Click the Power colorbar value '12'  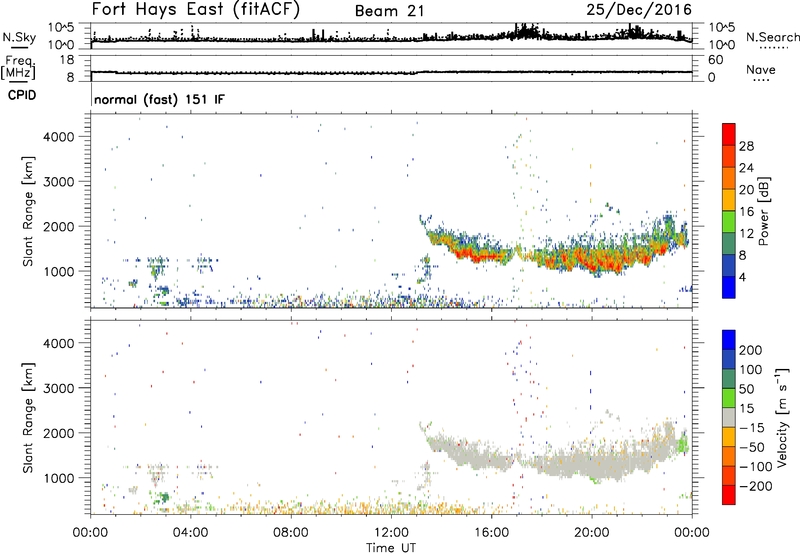point(746,233)
